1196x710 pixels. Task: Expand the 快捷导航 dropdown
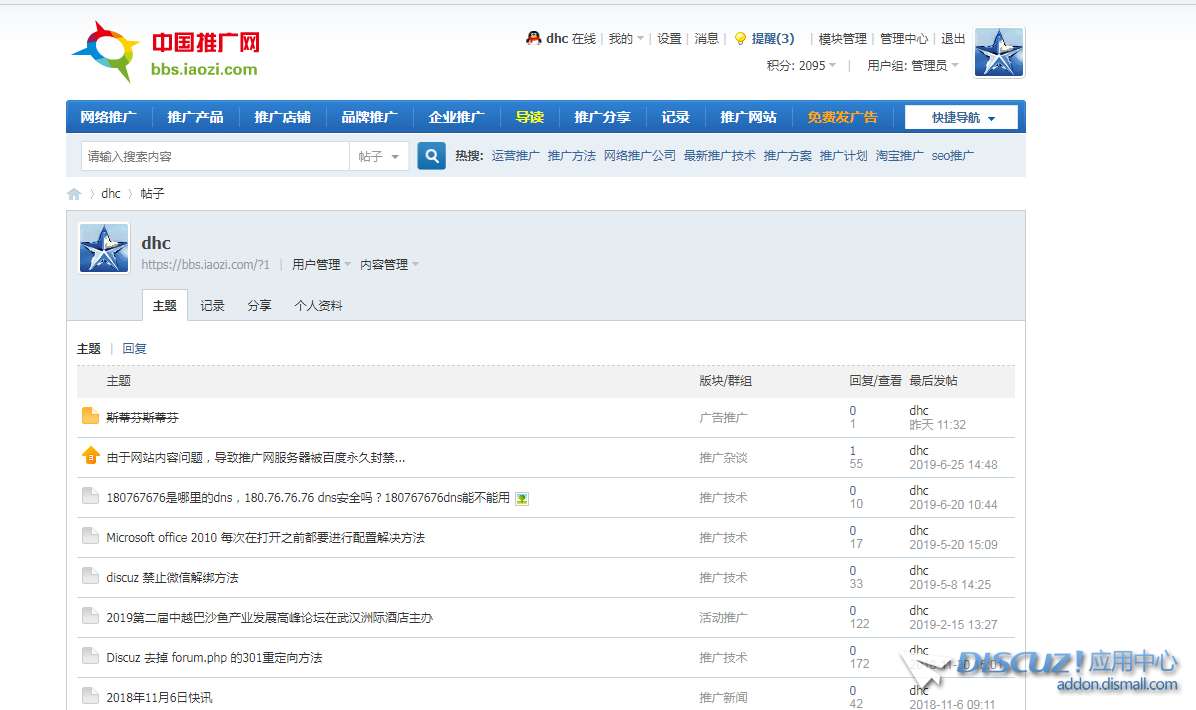pos(962,118)
